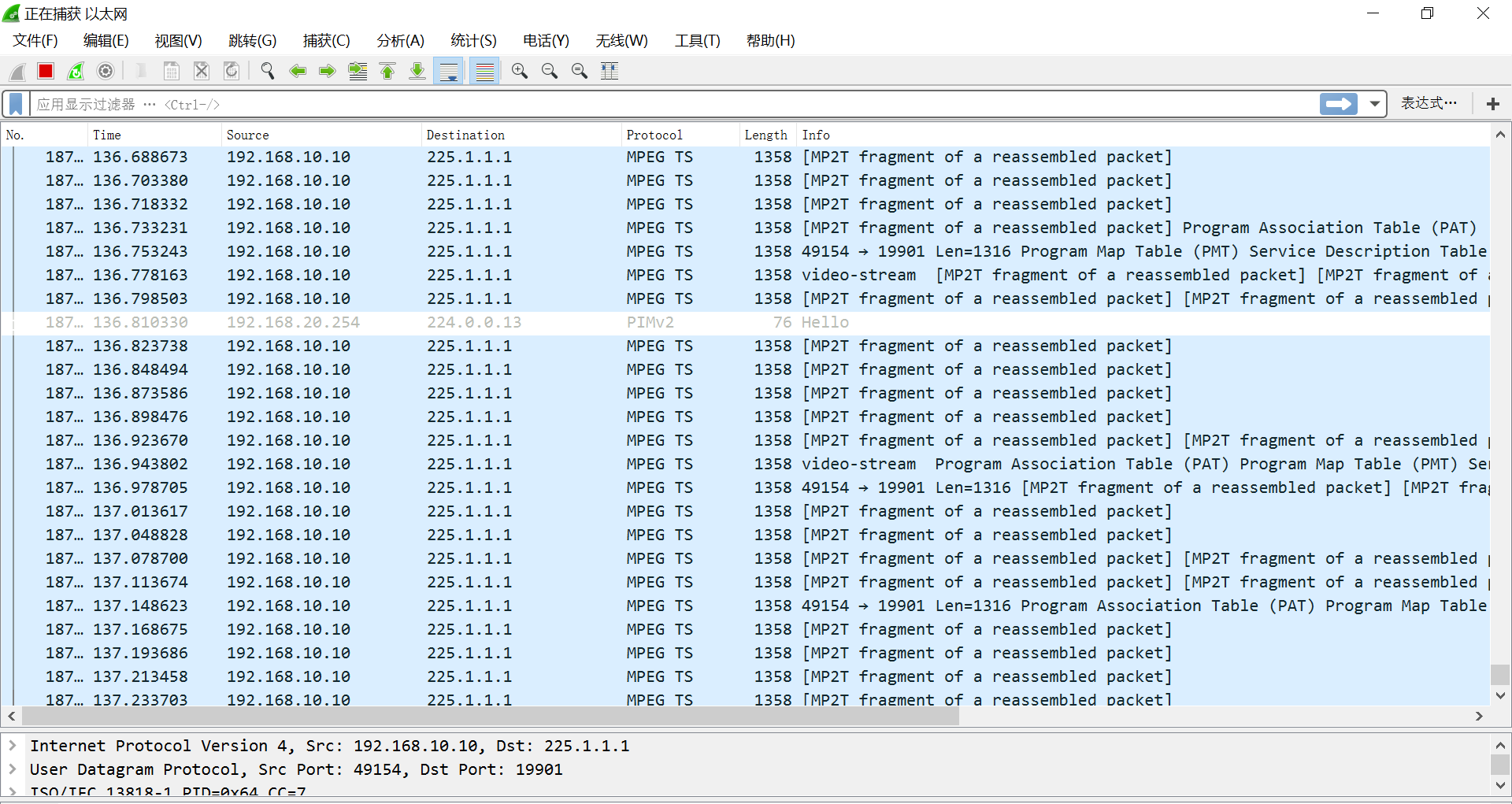Image resolution: width=1512 pixels, height=804 pixels.
Task: Restore down the Wireshark window
Action: pos(1428,13)
